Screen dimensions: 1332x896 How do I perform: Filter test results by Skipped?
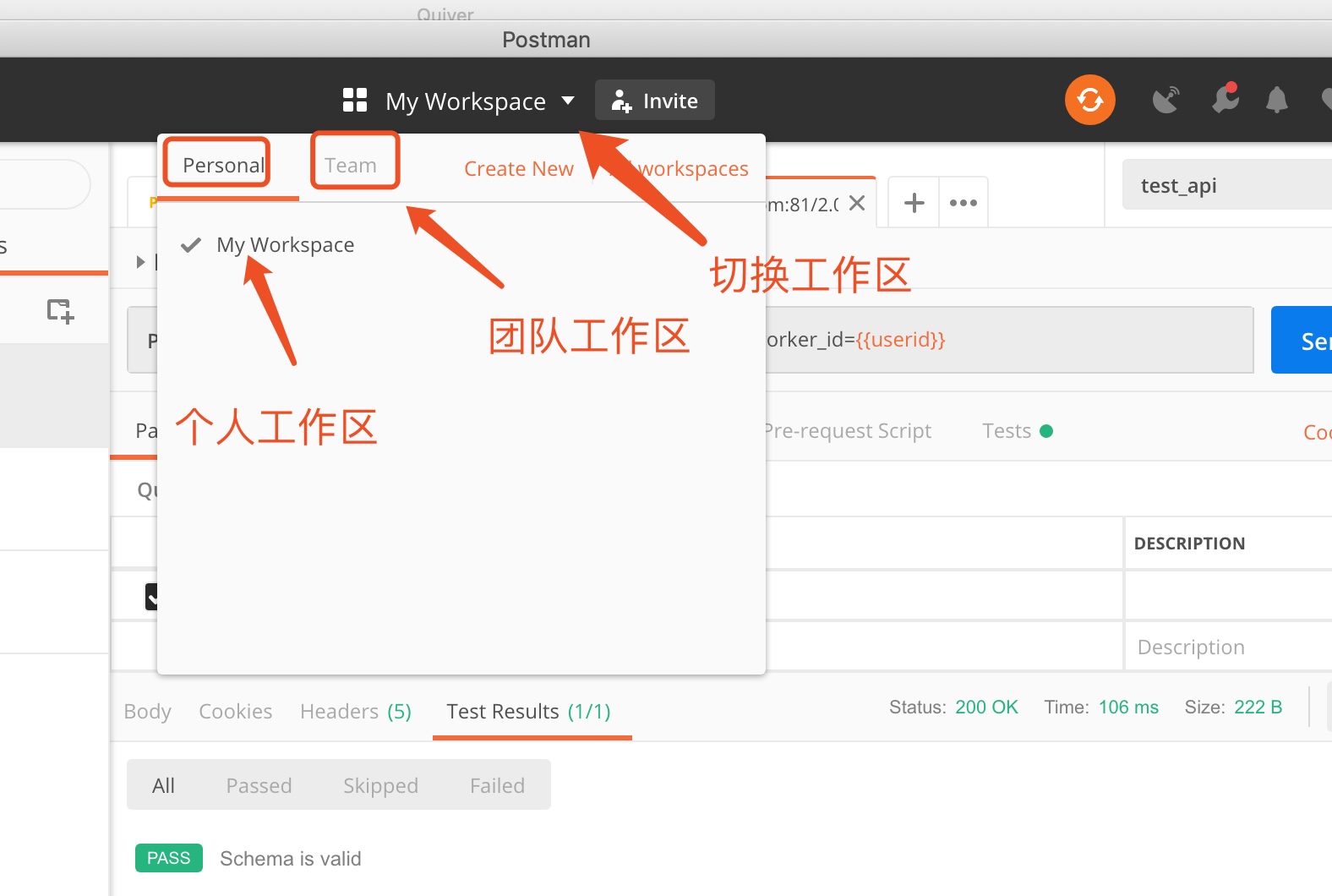pyautogui.click(x=380, y=786)
